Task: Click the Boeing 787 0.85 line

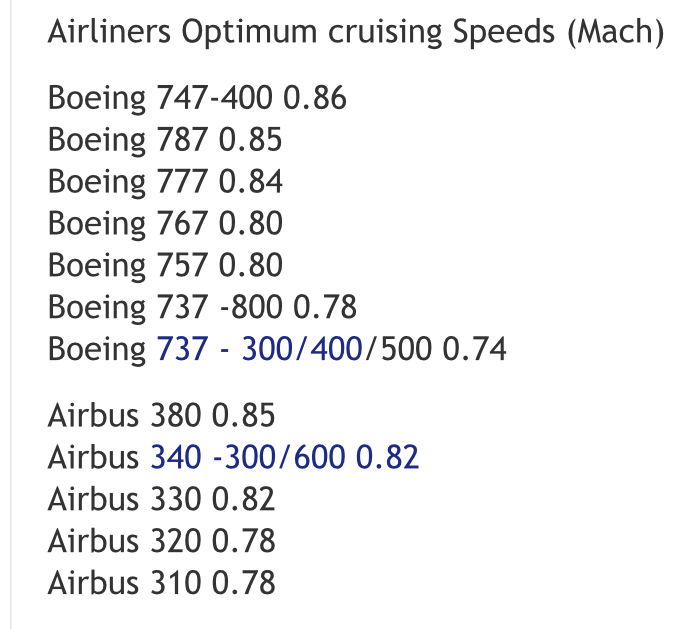Action: pos(165,140)
